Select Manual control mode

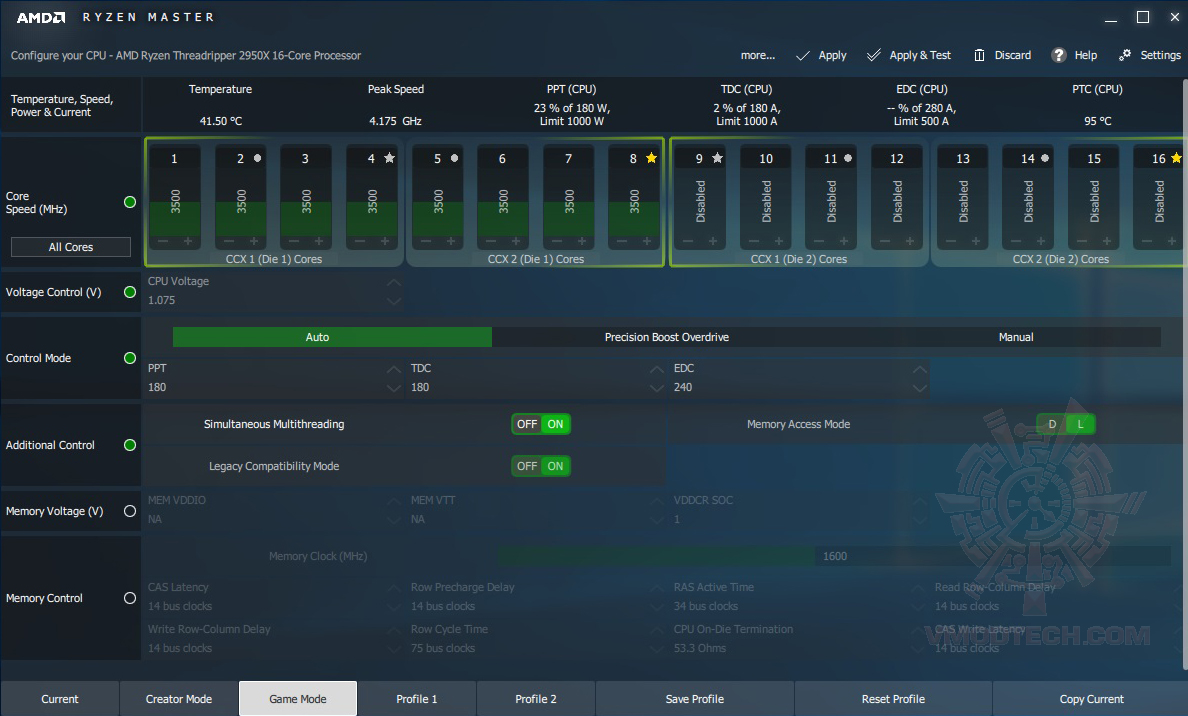pos(1016,337)
